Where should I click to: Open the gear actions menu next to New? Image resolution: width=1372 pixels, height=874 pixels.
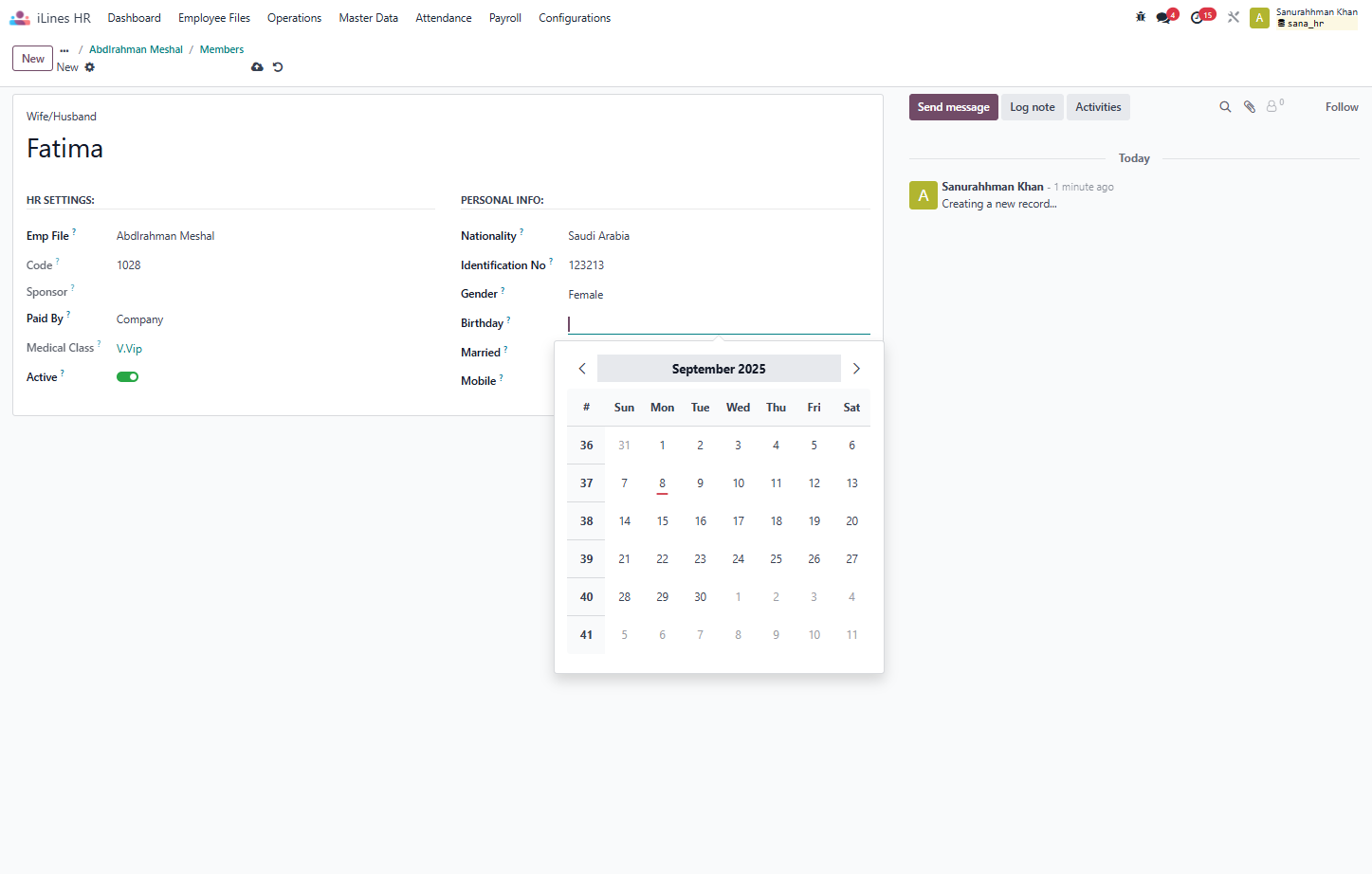click(90, 67)
